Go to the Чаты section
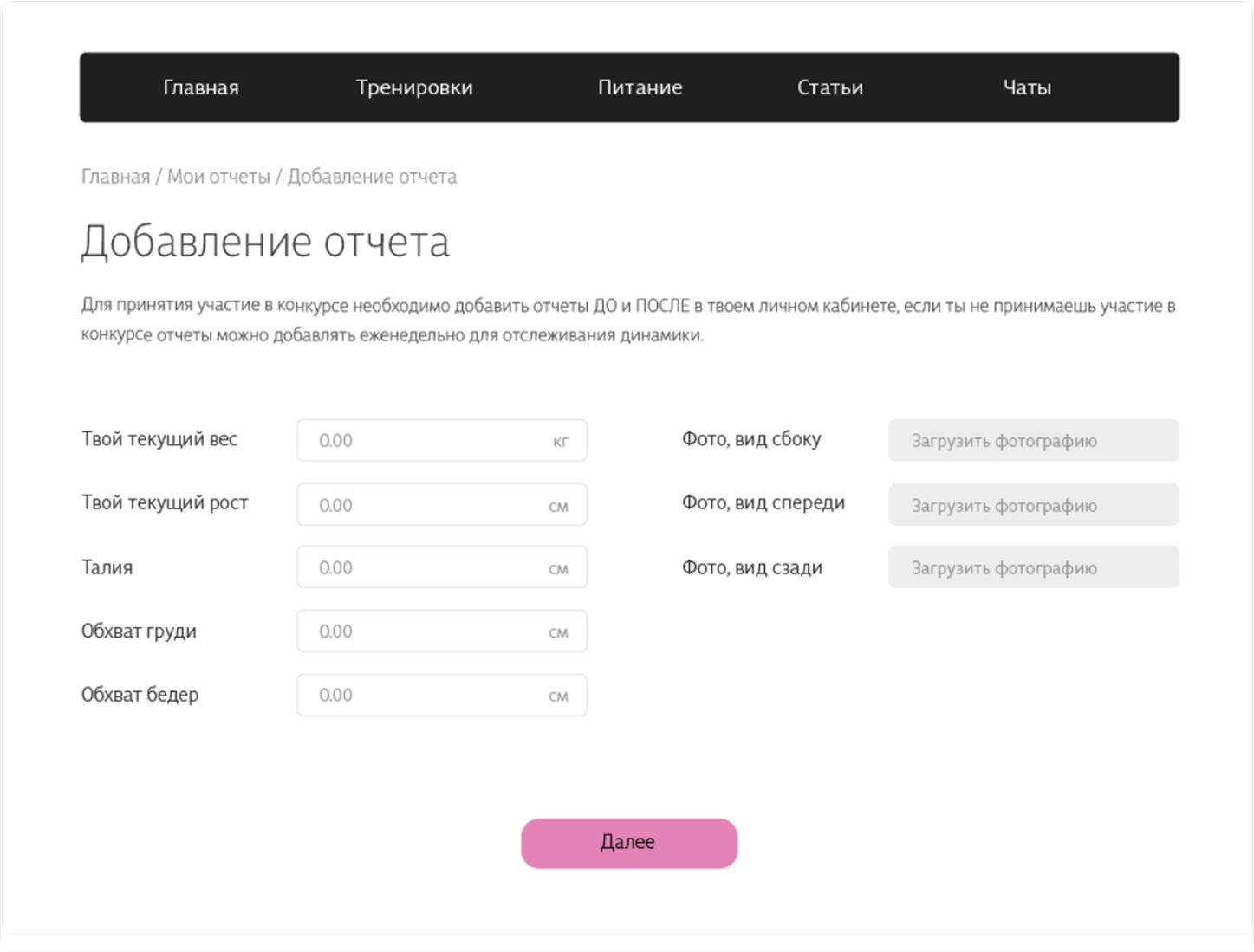The image size is (1254, 952). pos(1026,87)
